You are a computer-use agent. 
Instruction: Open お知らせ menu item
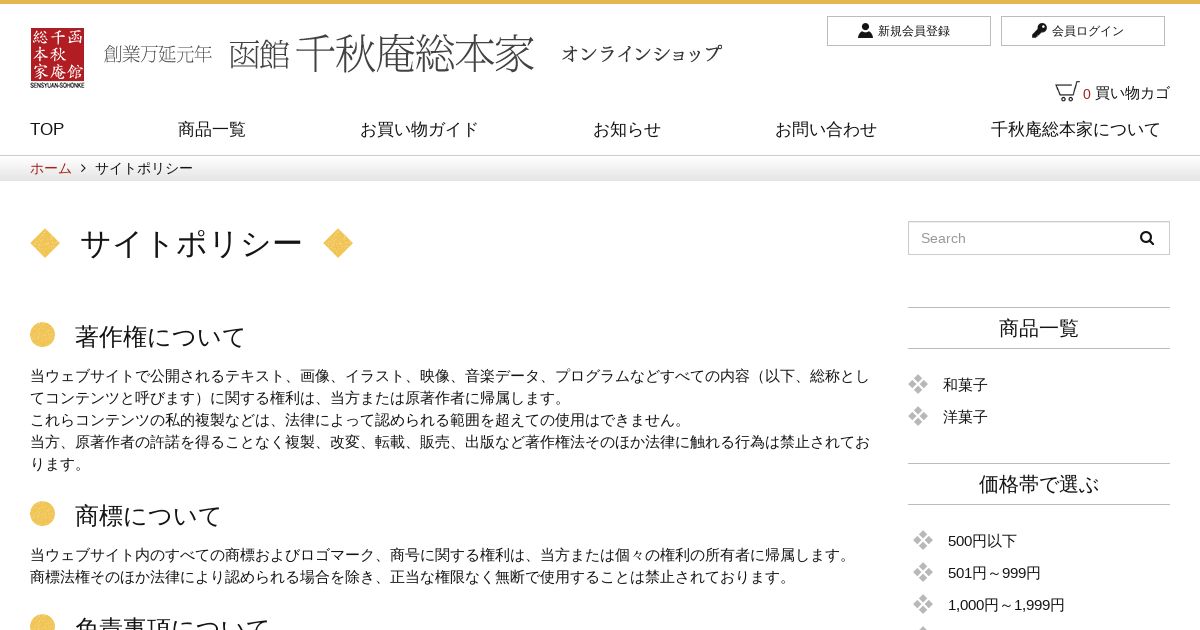(x=627, y=129)
